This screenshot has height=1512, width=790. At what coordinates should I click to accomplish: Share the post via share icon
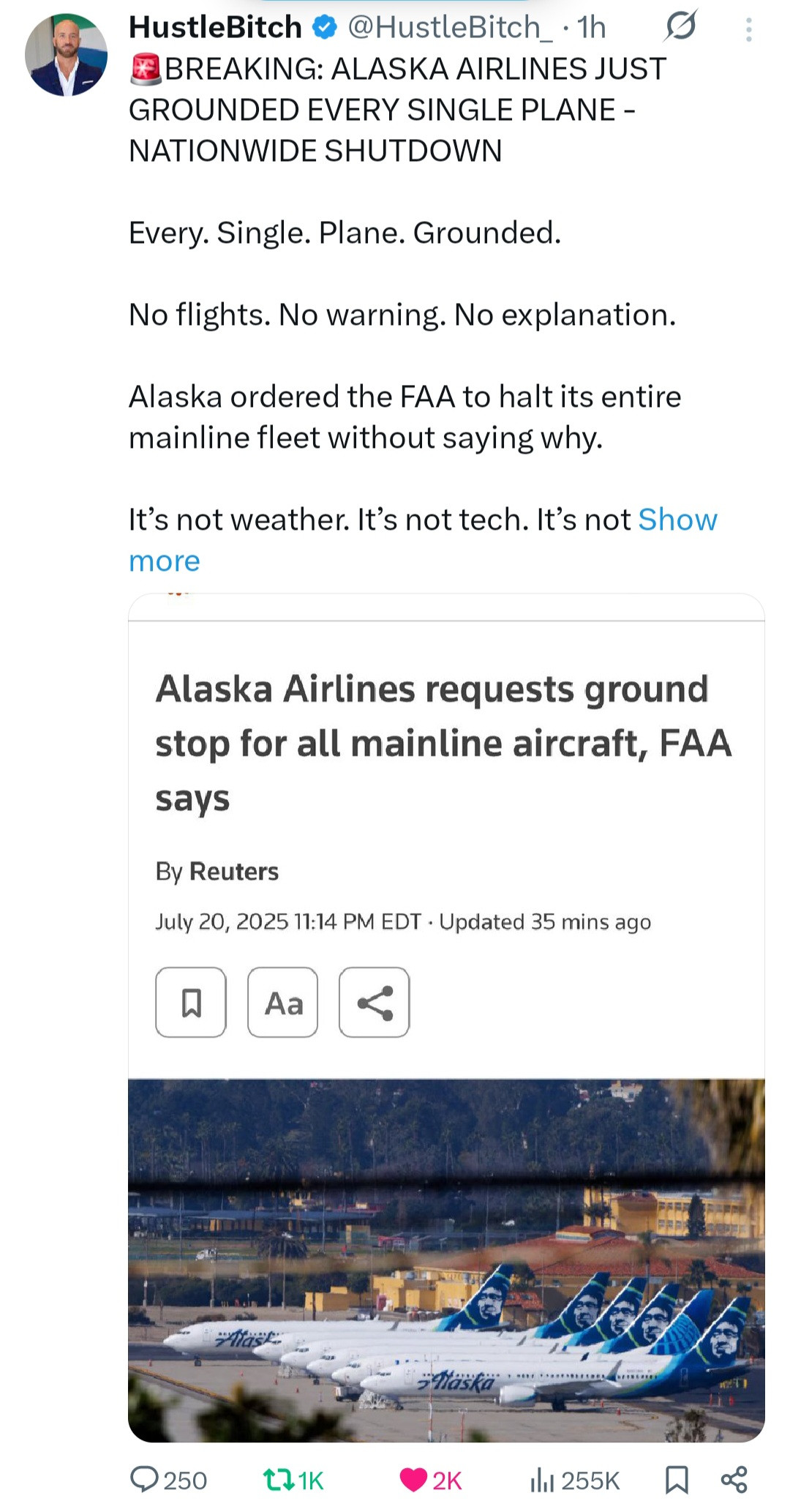734,1480
